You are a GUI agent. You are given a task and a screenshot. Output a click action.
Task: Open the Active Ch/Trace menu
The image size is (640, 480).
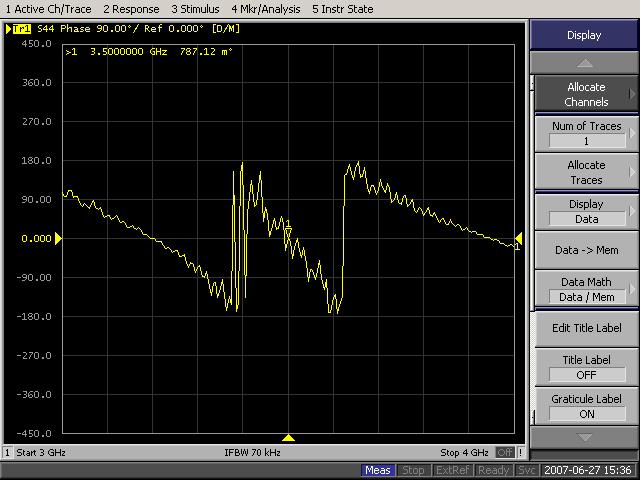click(x=49, y=9)
